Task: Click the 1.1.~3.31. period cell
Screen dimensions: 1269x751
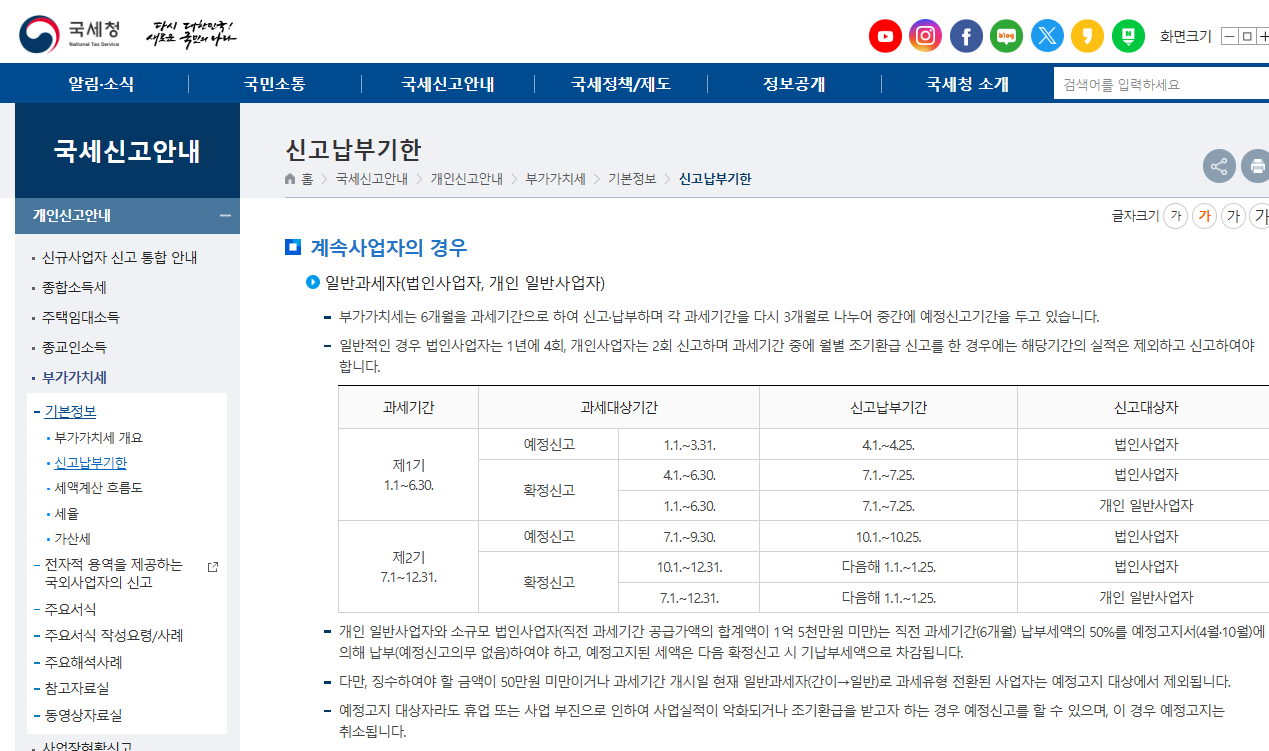Action: (x=689, y=445)
